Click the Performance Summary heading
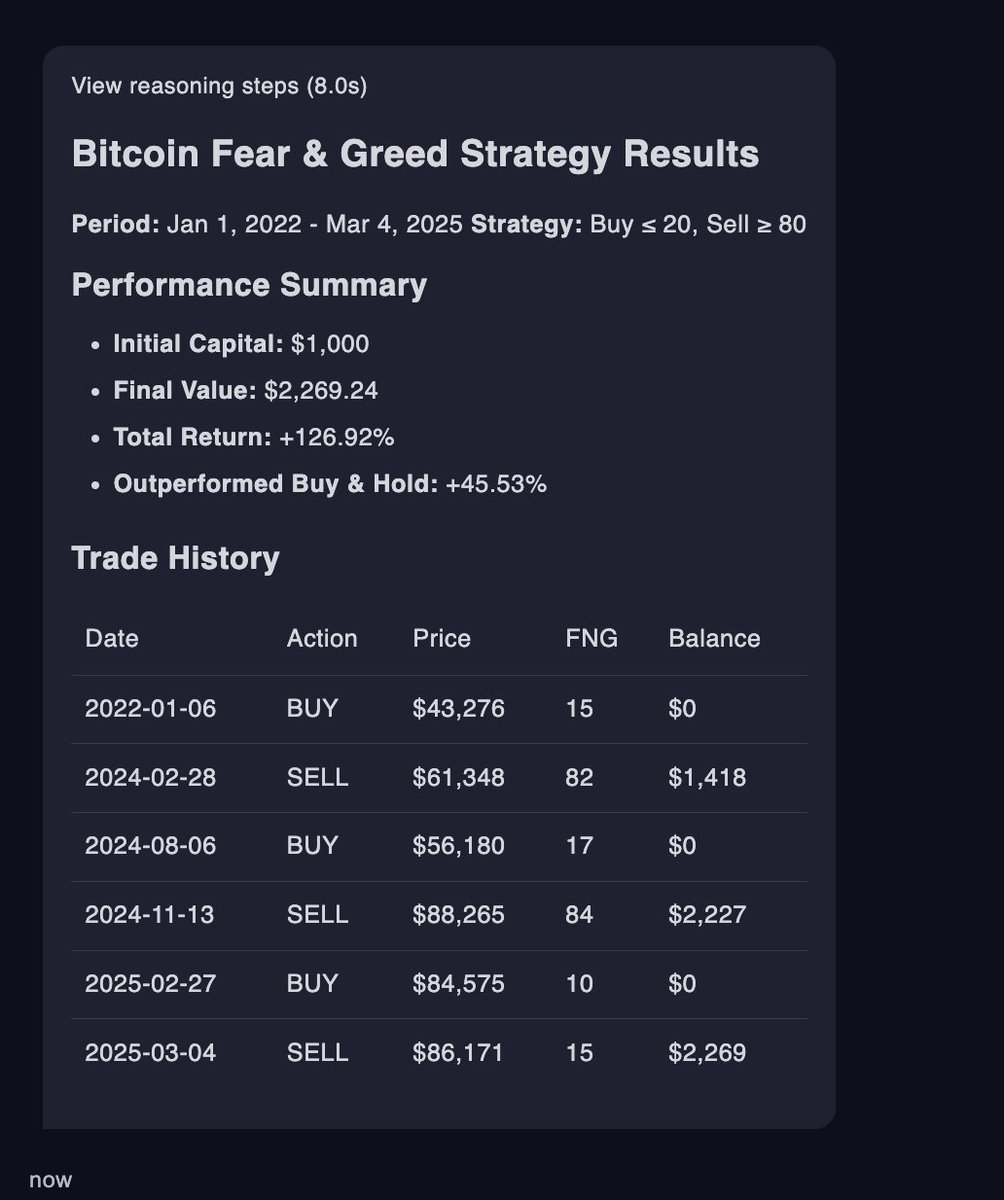Screen dimensions: 1004x1200 249,286
